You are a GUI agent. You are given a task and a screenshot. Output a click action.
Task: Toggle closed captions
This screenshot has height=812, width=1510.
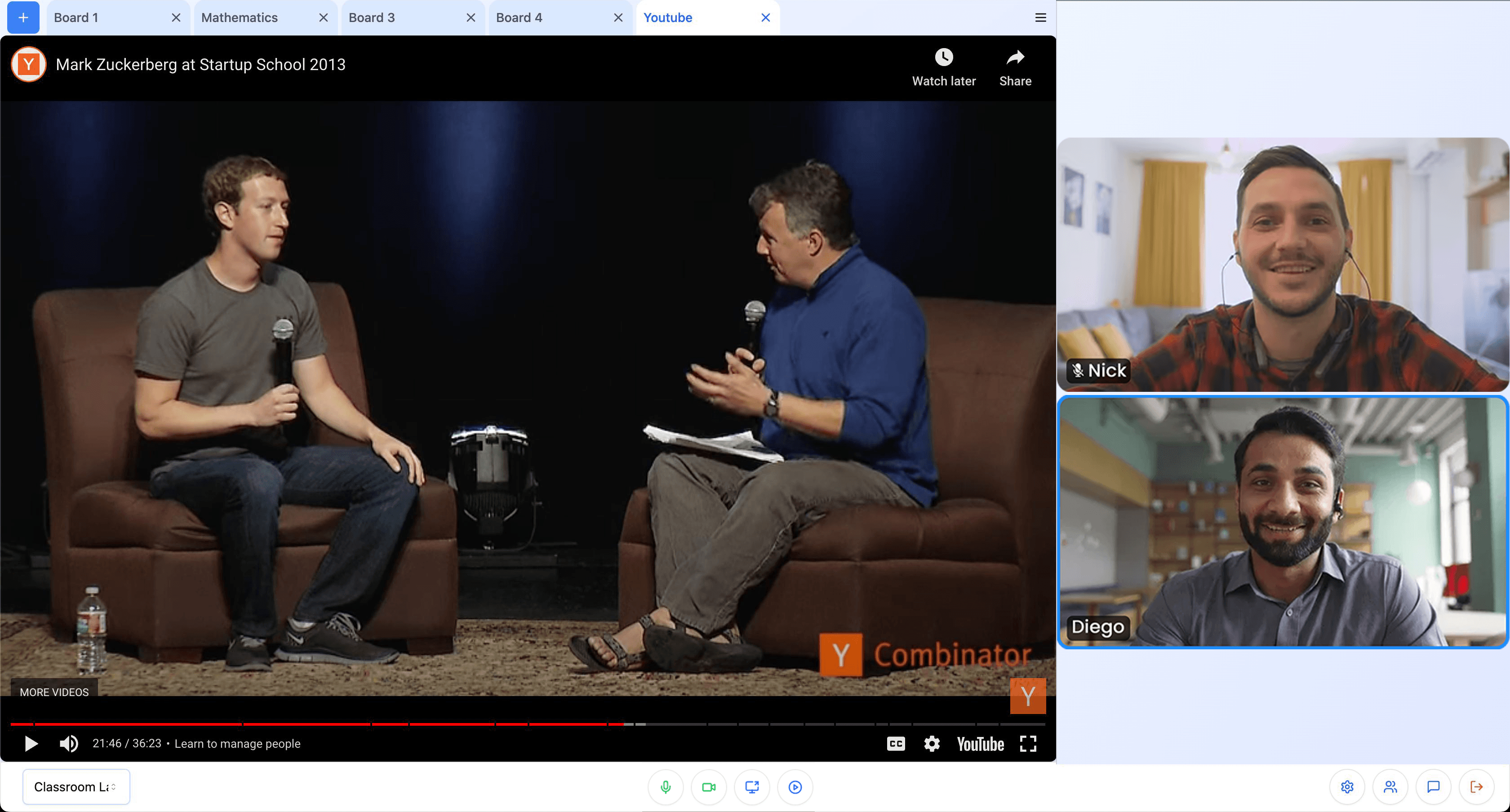click(x=896, y=743)
